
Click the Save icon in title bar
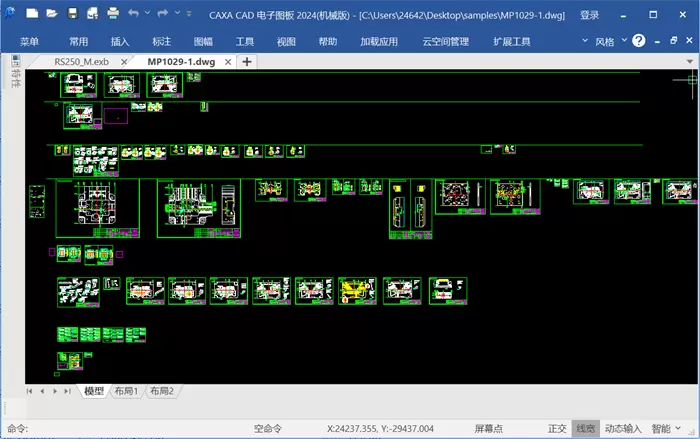(72, 14)
